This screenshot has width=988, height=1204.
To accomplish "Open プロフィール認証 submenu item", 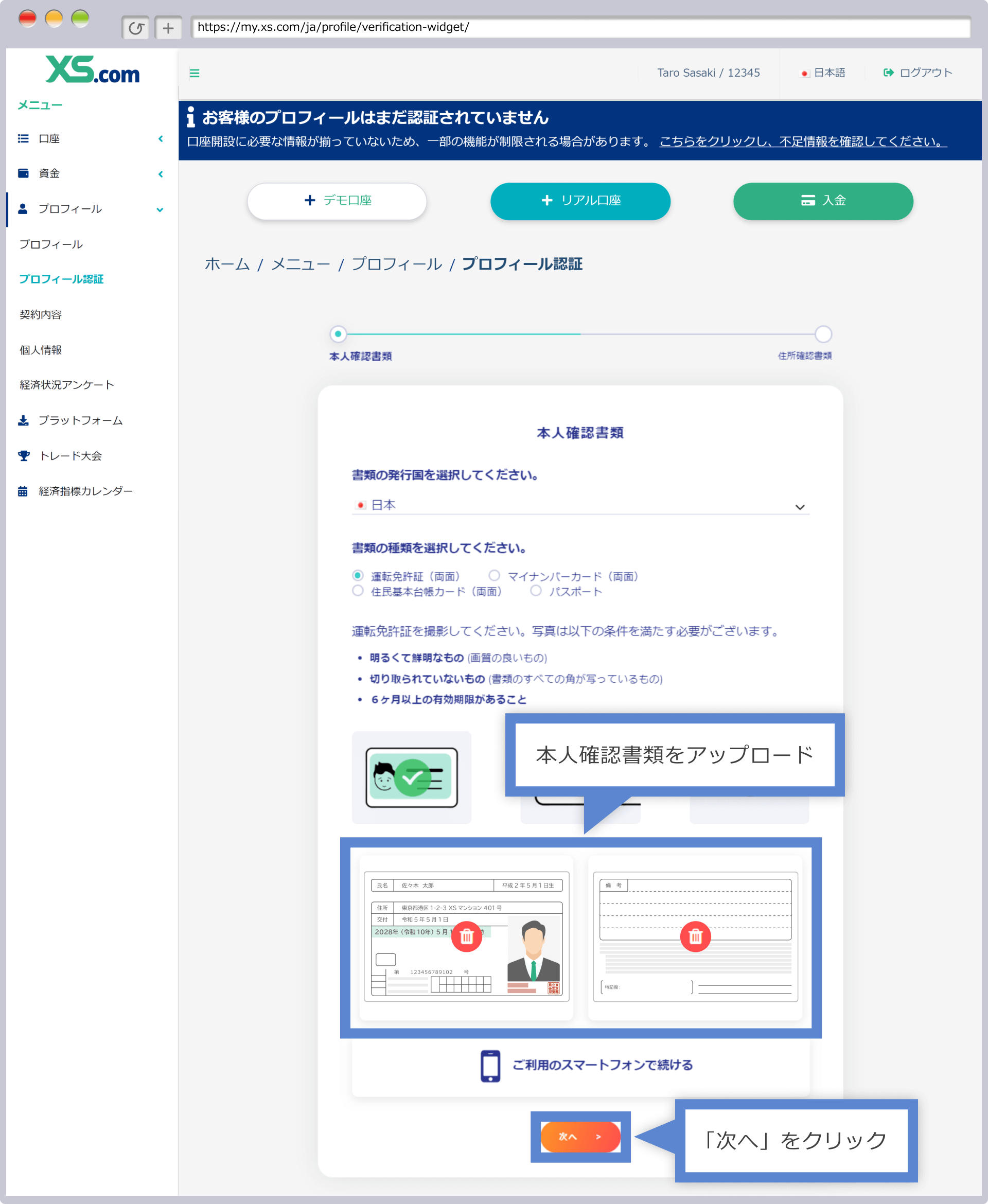I will (x=61, y=279).
